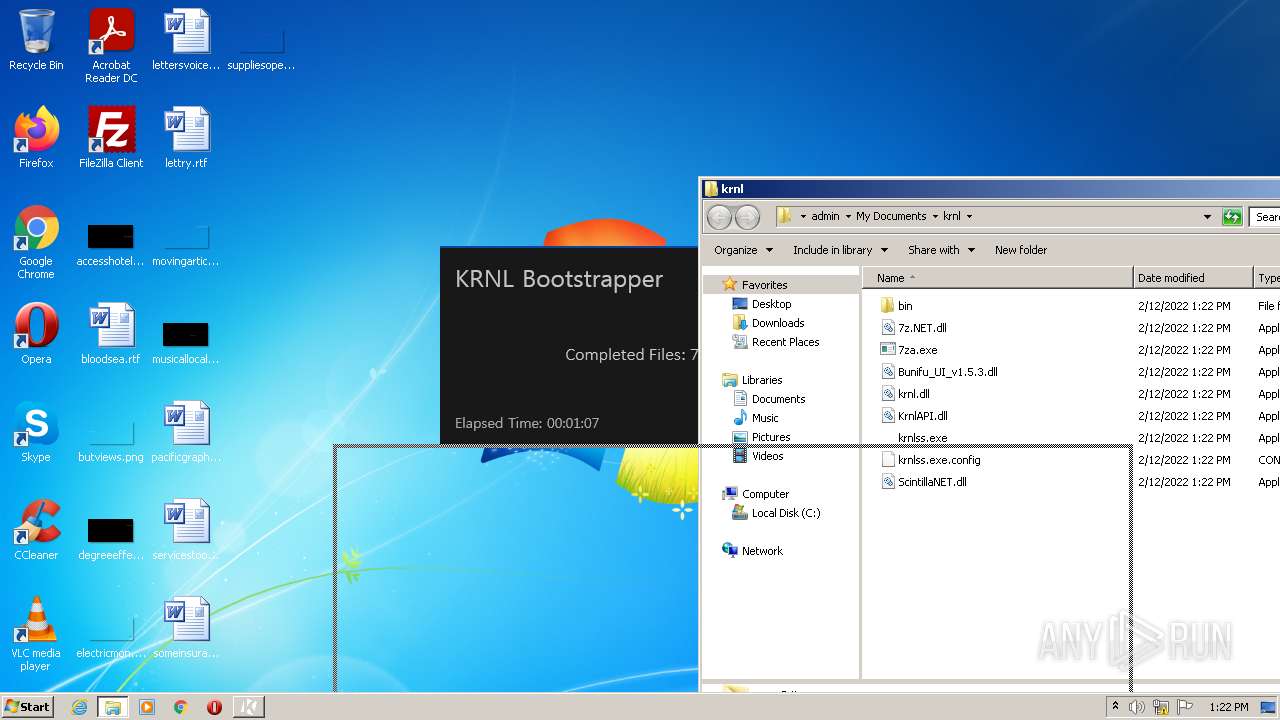
Task: Show hidden tray icons arrow
Action: [1115, 707]
